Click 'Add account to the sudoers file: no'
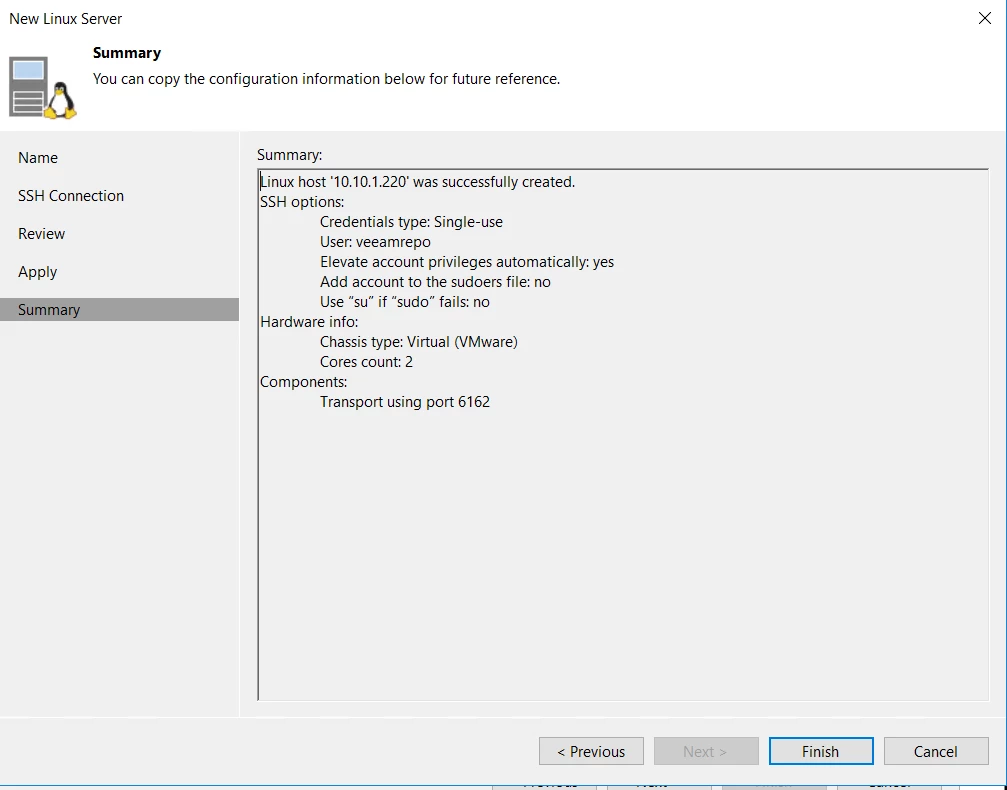The width and height of the screenshot is (1007, 790). coord(435,281)
